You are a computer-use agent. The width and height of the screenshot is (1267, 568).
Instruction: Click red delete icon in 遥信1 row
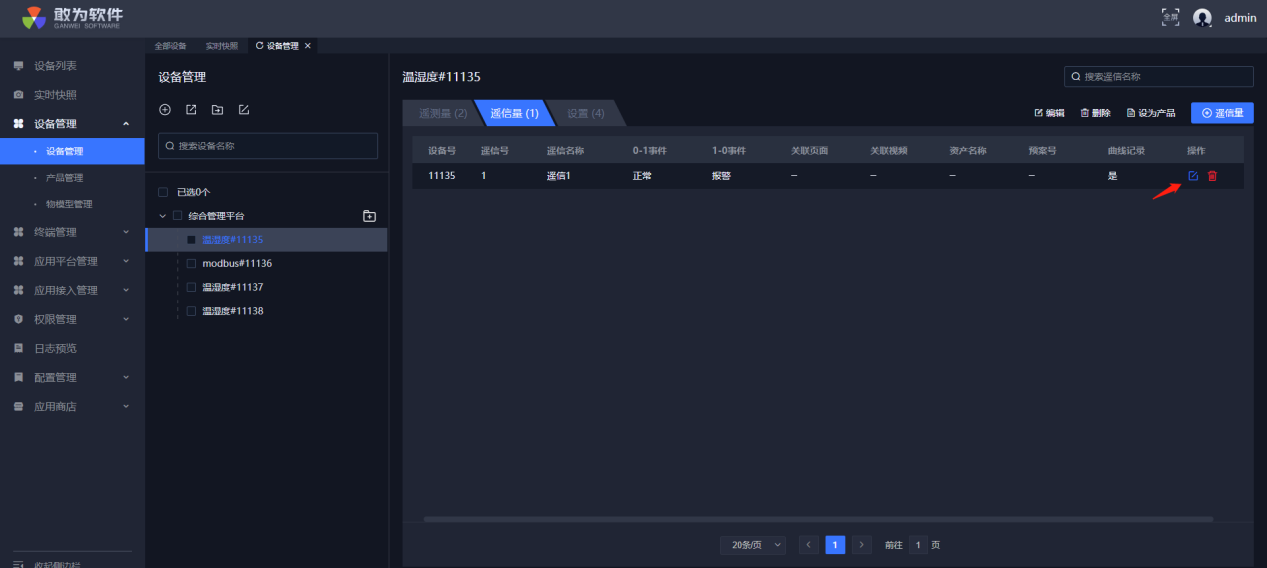1212,176
